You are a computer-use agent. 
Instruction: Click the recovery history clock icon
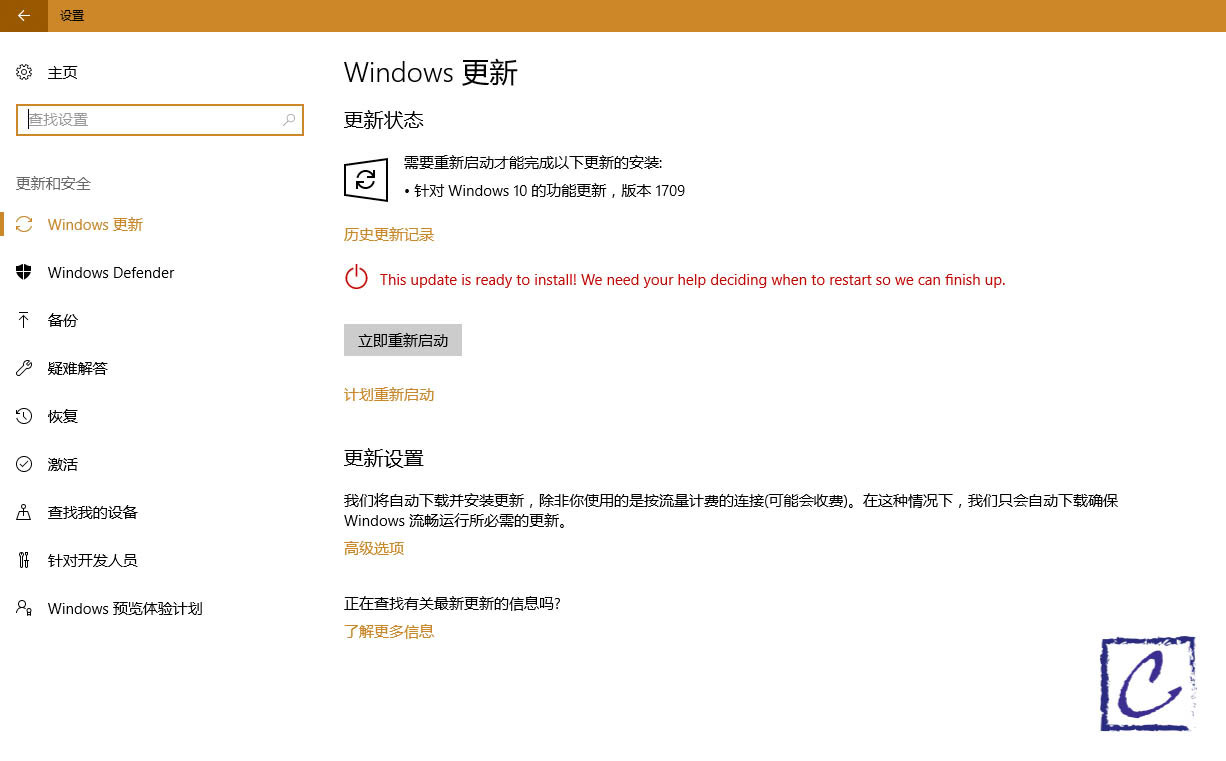tap(24, 416)
